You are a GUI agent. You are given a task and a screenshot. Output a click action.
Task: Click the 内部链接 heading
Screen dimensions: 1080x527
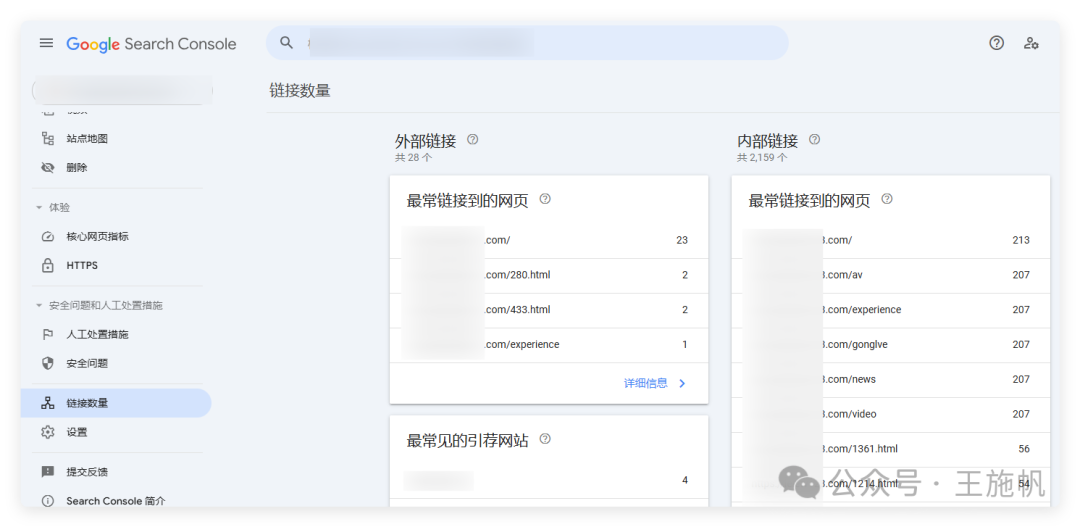tap(767, 141)
